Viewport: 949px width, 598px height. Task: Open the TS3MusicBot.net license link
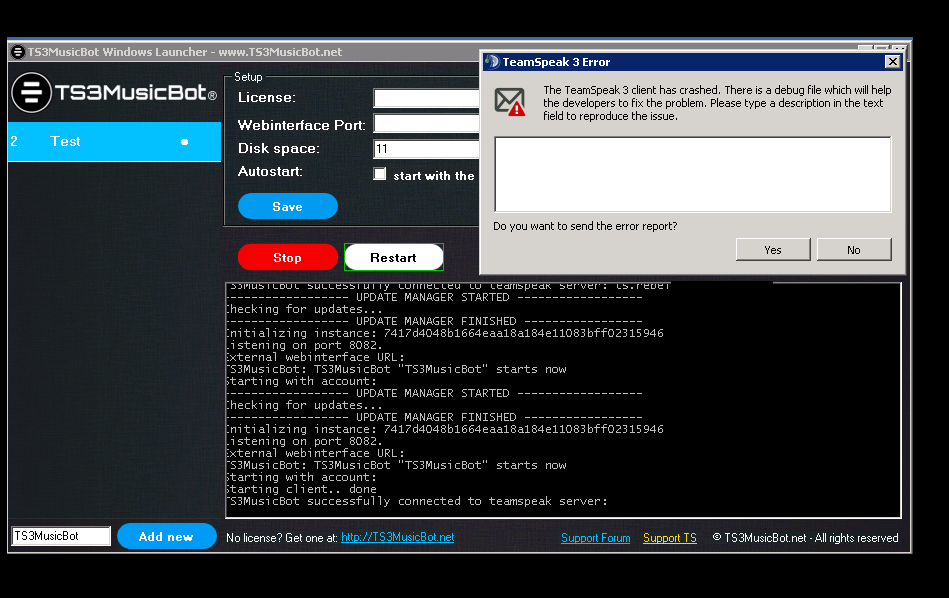point(398,537)
